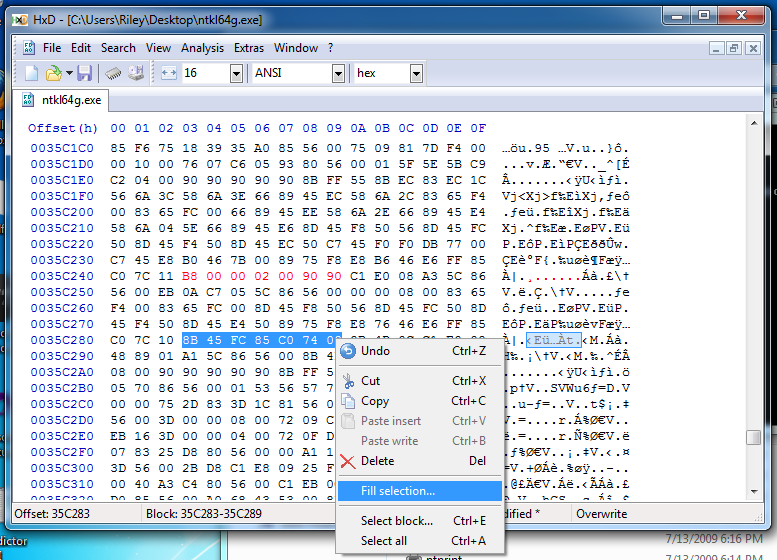The image size is (777, 560).
Task: Choose Fill selection... in context menu
Action: (x=420, y=491)
